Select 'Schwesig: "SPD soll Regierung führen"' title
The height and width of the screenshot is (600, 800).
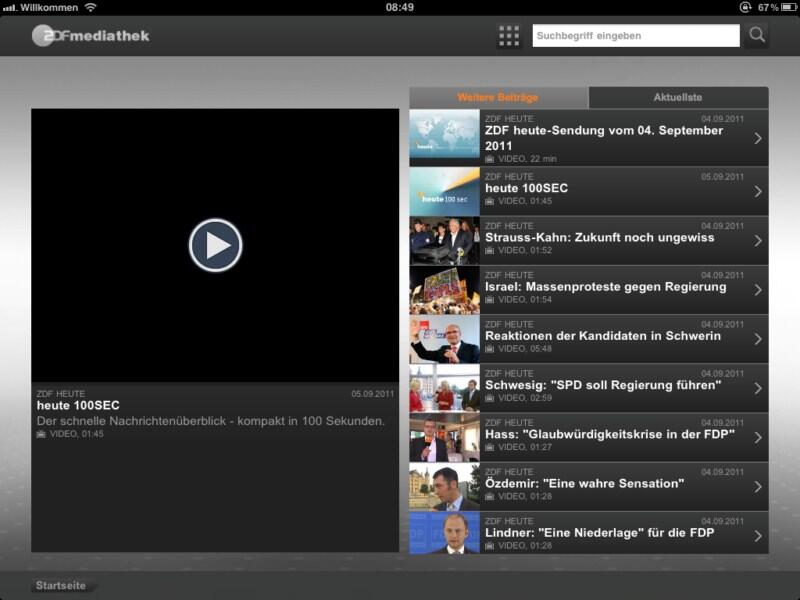(603, 385)
